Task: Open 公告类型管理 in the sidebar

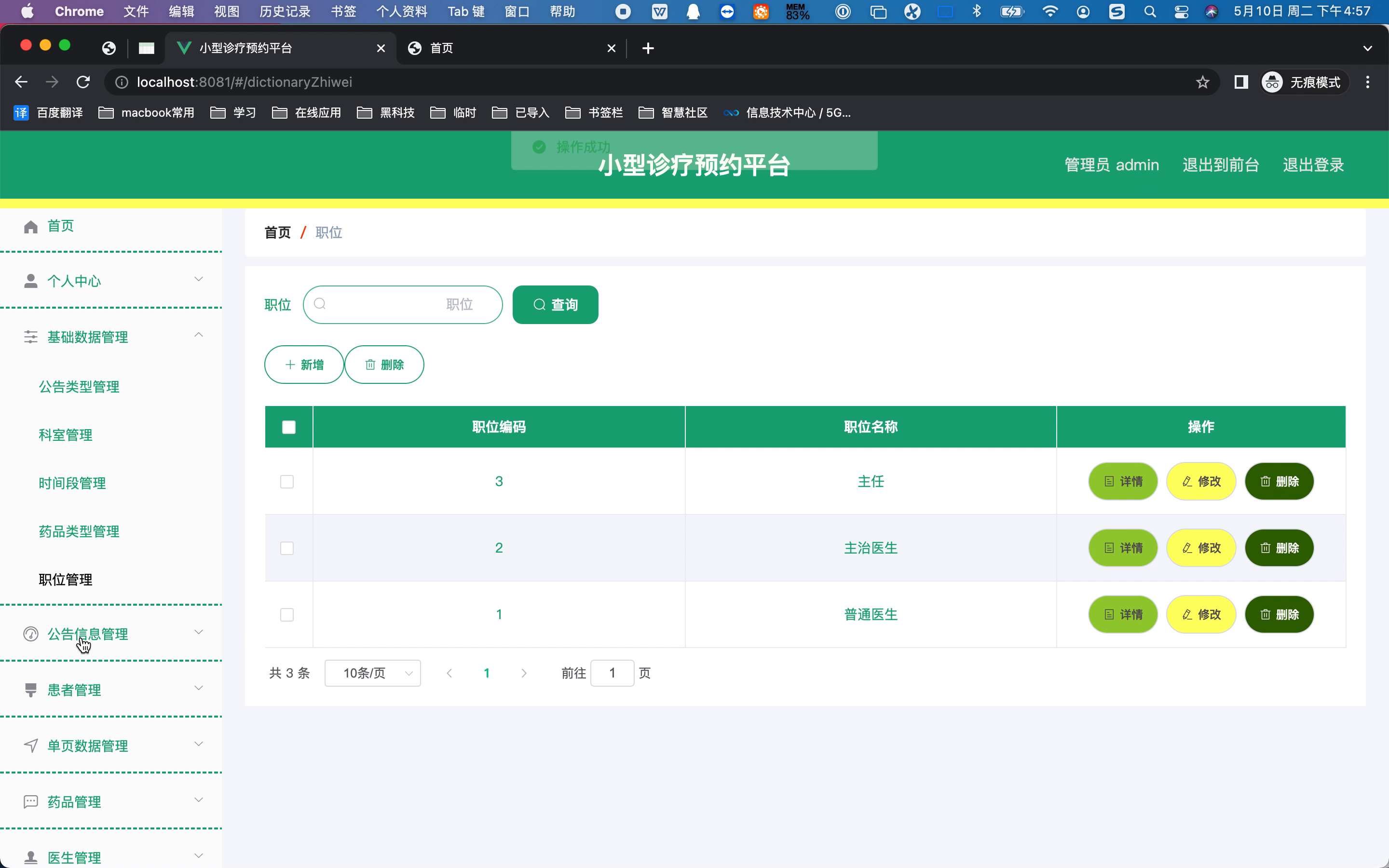Action: pyautogui.click(x=79, y=387)
